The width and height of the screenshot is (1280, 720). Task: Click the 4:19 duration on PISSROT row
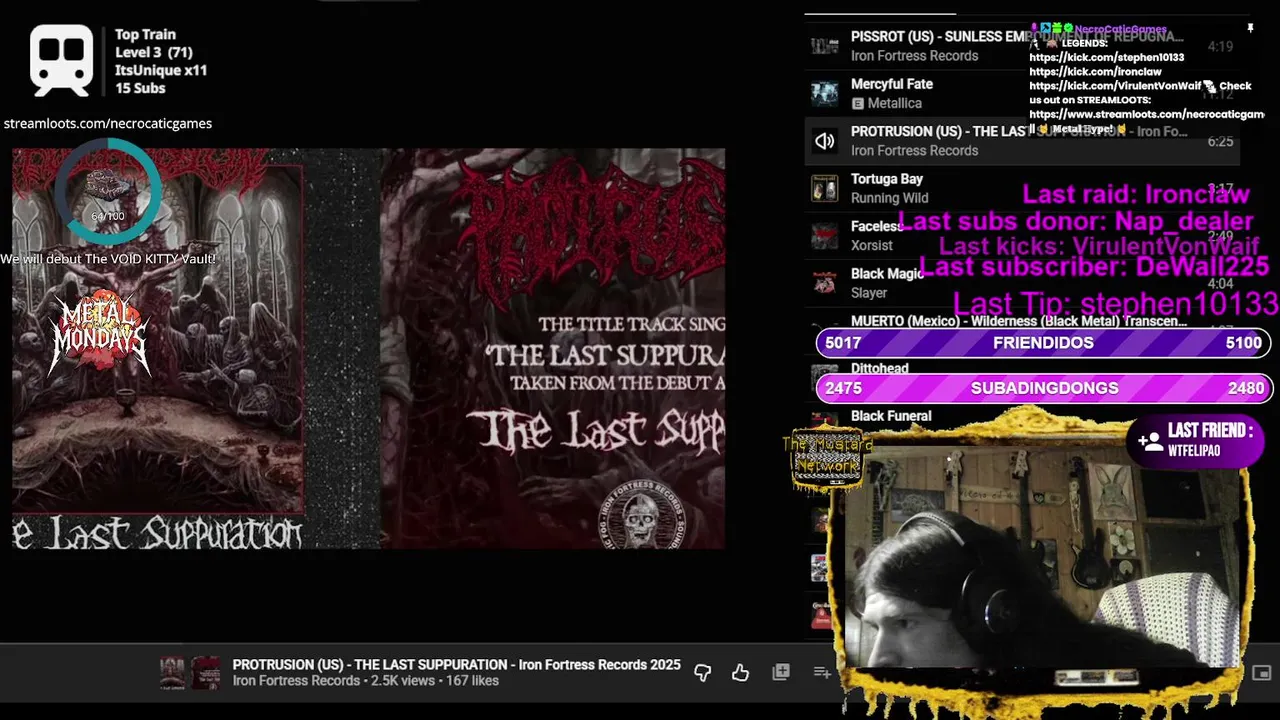point(1220,46)
